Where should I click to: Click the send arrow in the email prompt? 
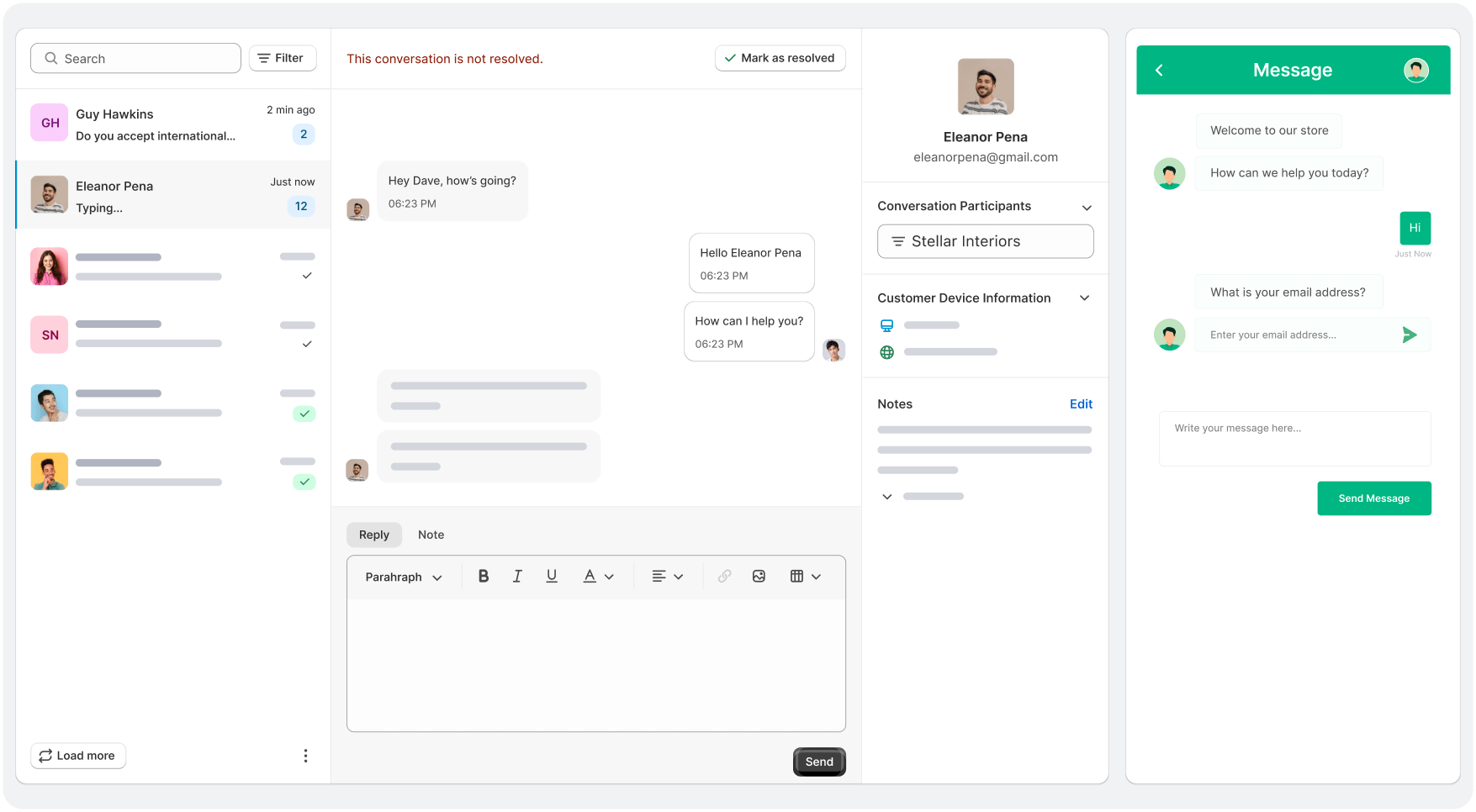tap(1410, 335)
